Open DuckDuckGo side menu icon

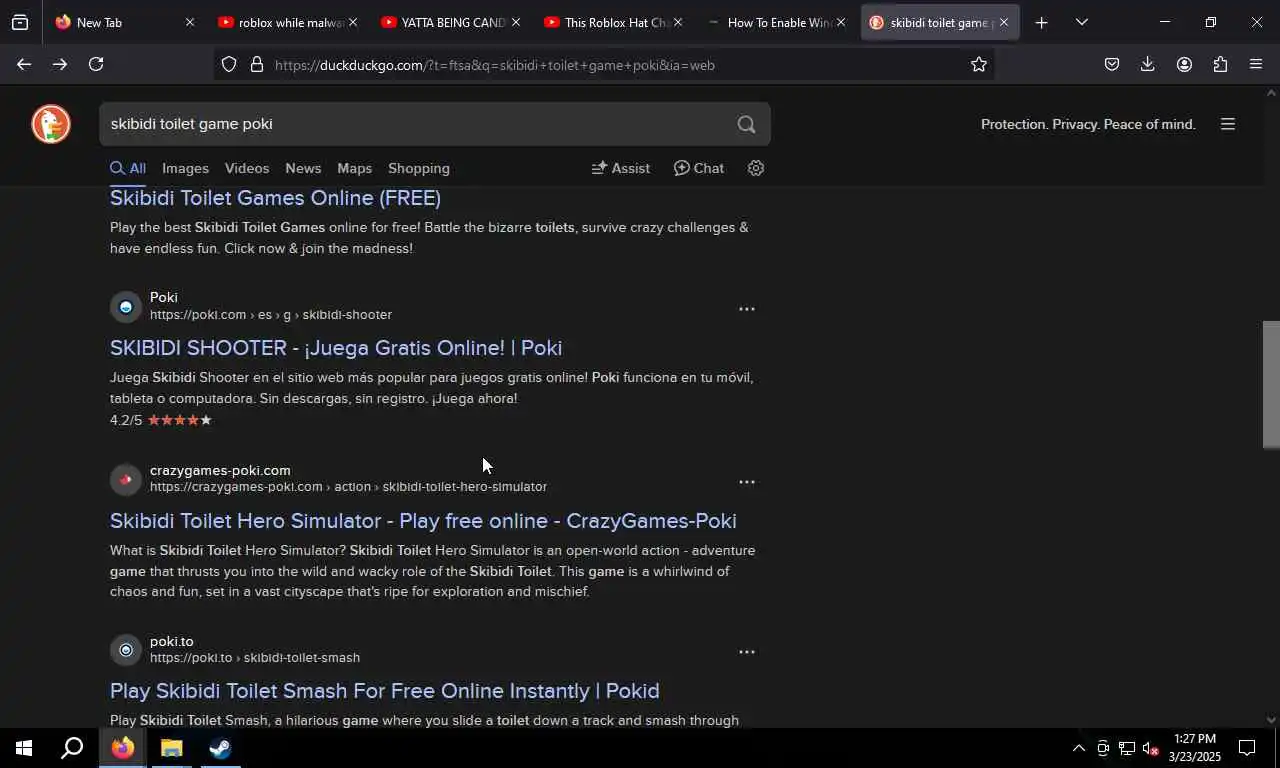tap(1228, 124)
